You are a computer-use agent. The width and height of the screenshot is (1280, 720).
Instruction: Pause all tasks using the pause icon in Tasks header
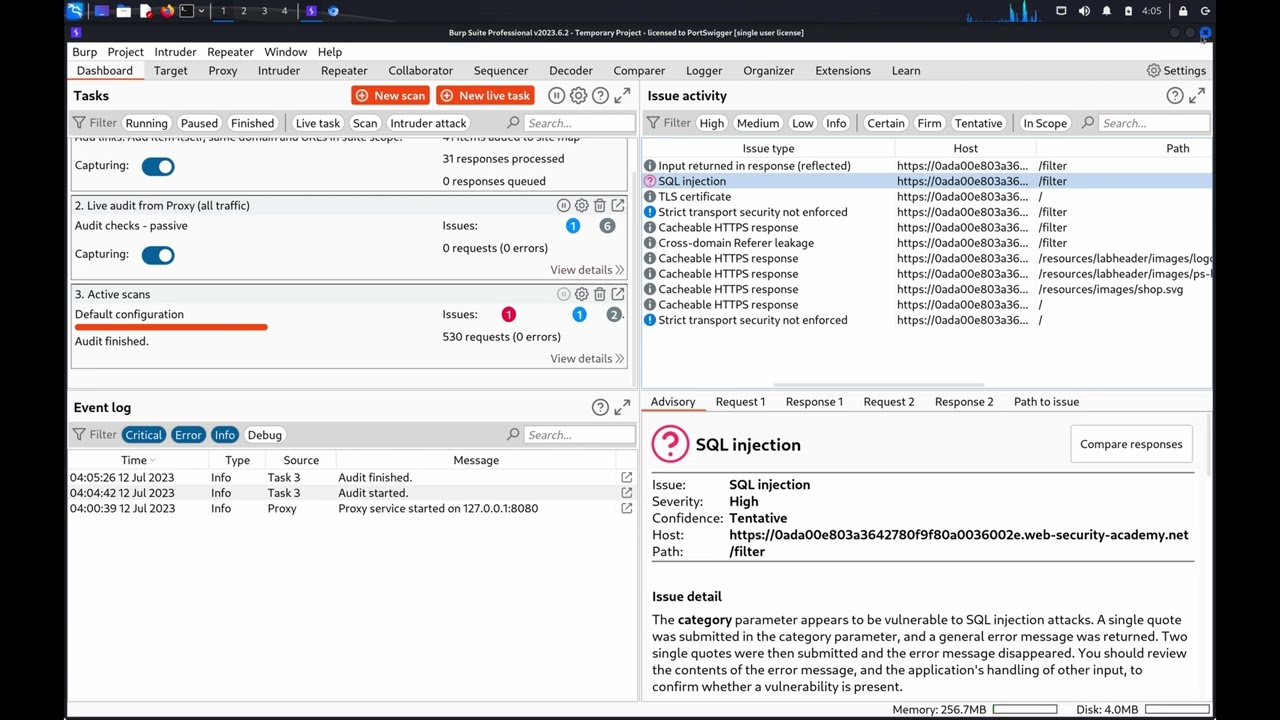(557, 96)
